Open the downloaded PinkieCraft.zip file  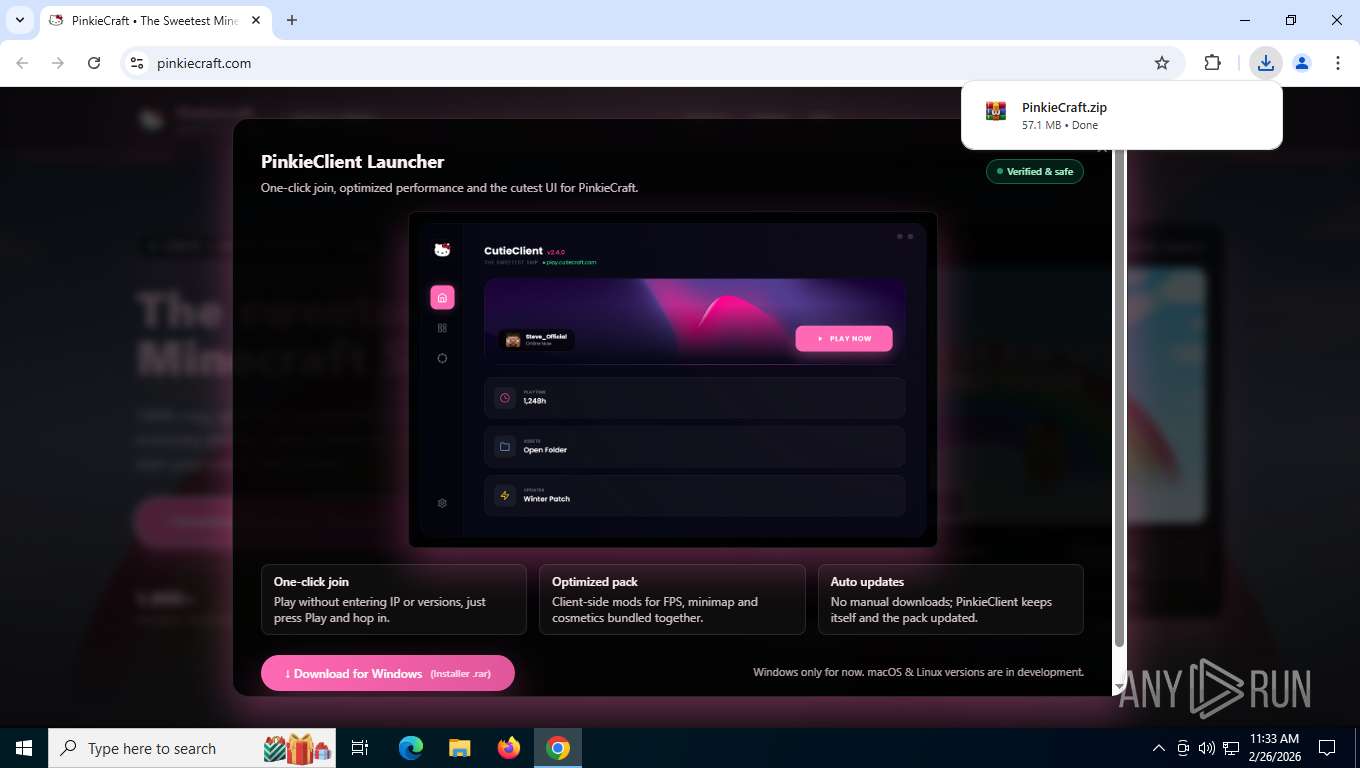pos(1121,115)
